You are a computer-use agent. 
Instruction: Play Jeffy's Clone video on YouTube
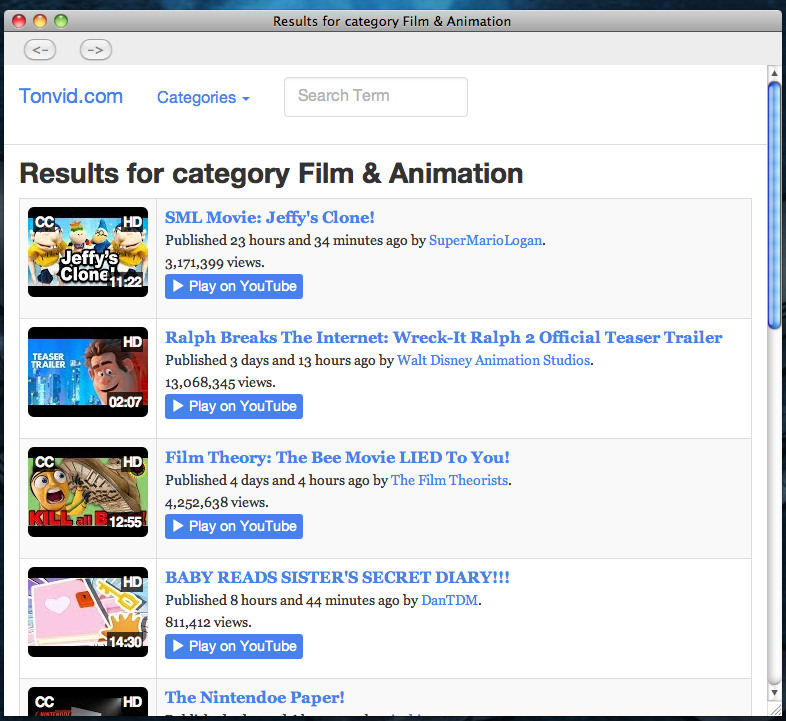[x=234, y=286]
